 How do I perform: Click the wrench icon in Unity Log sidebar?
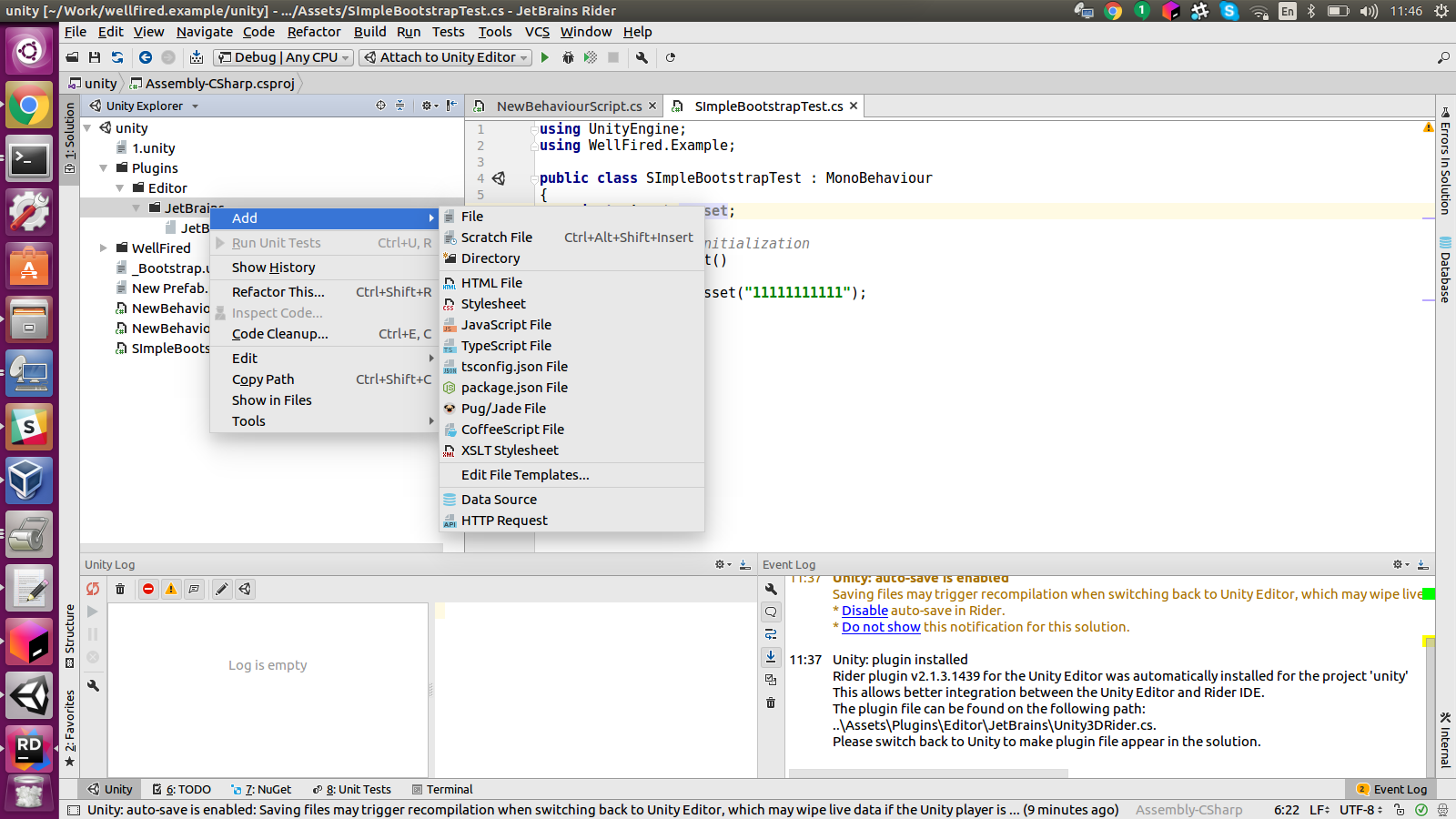pos(93,685)
